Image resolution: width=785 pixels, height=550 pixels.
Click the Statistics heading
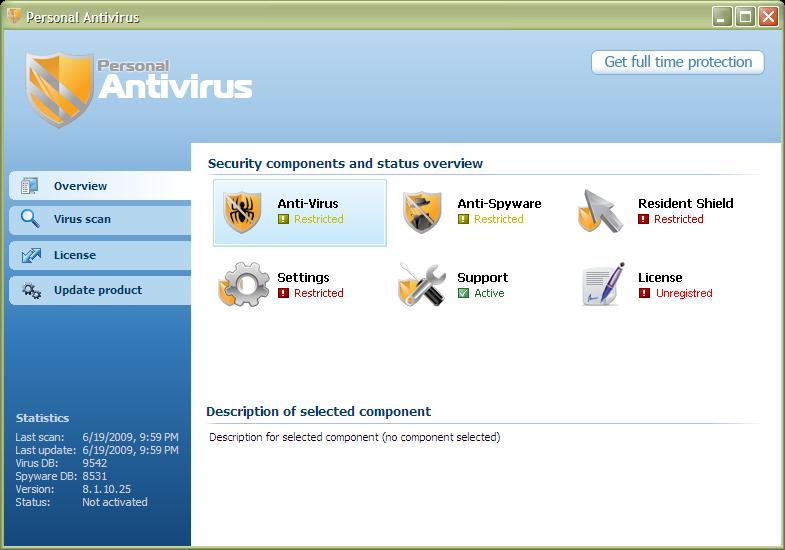42,418
